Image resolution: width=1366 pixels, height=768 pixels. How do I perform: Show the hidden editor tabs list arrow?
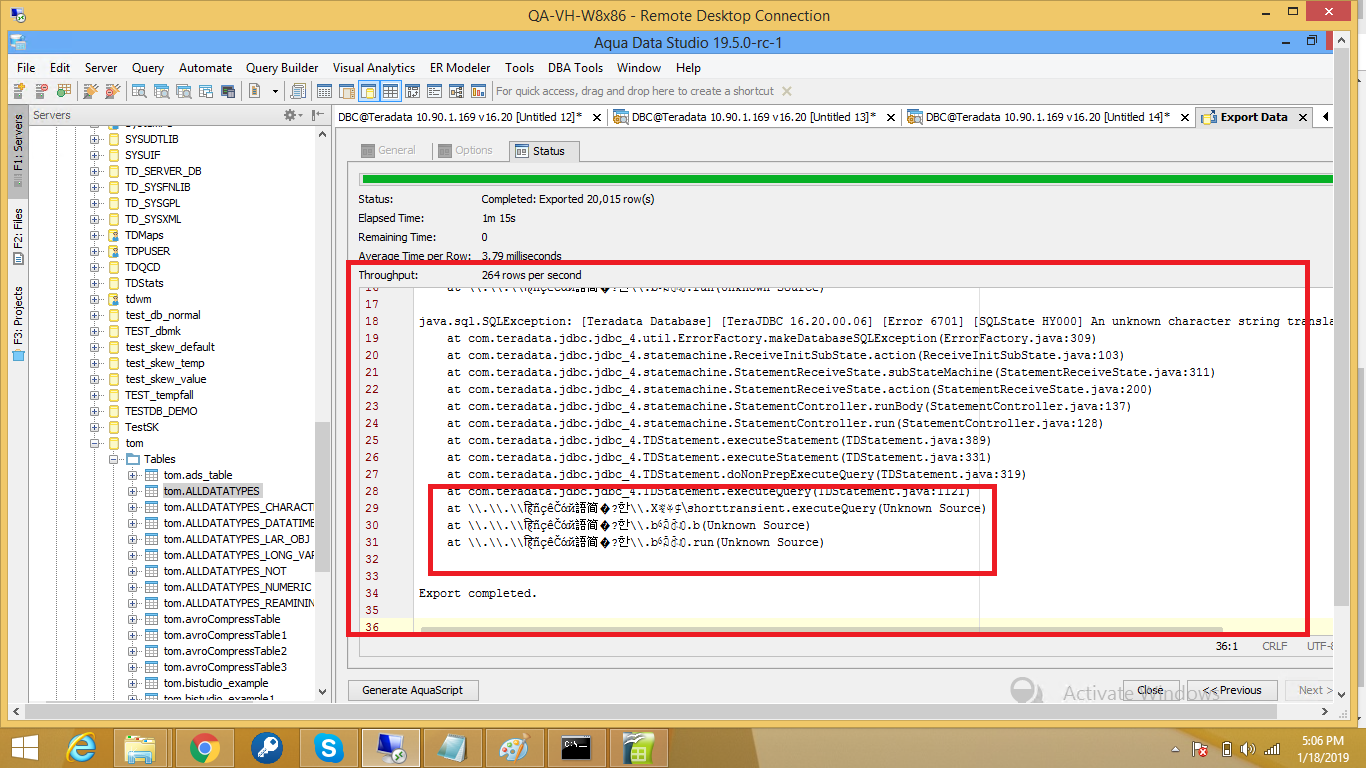1325,117
